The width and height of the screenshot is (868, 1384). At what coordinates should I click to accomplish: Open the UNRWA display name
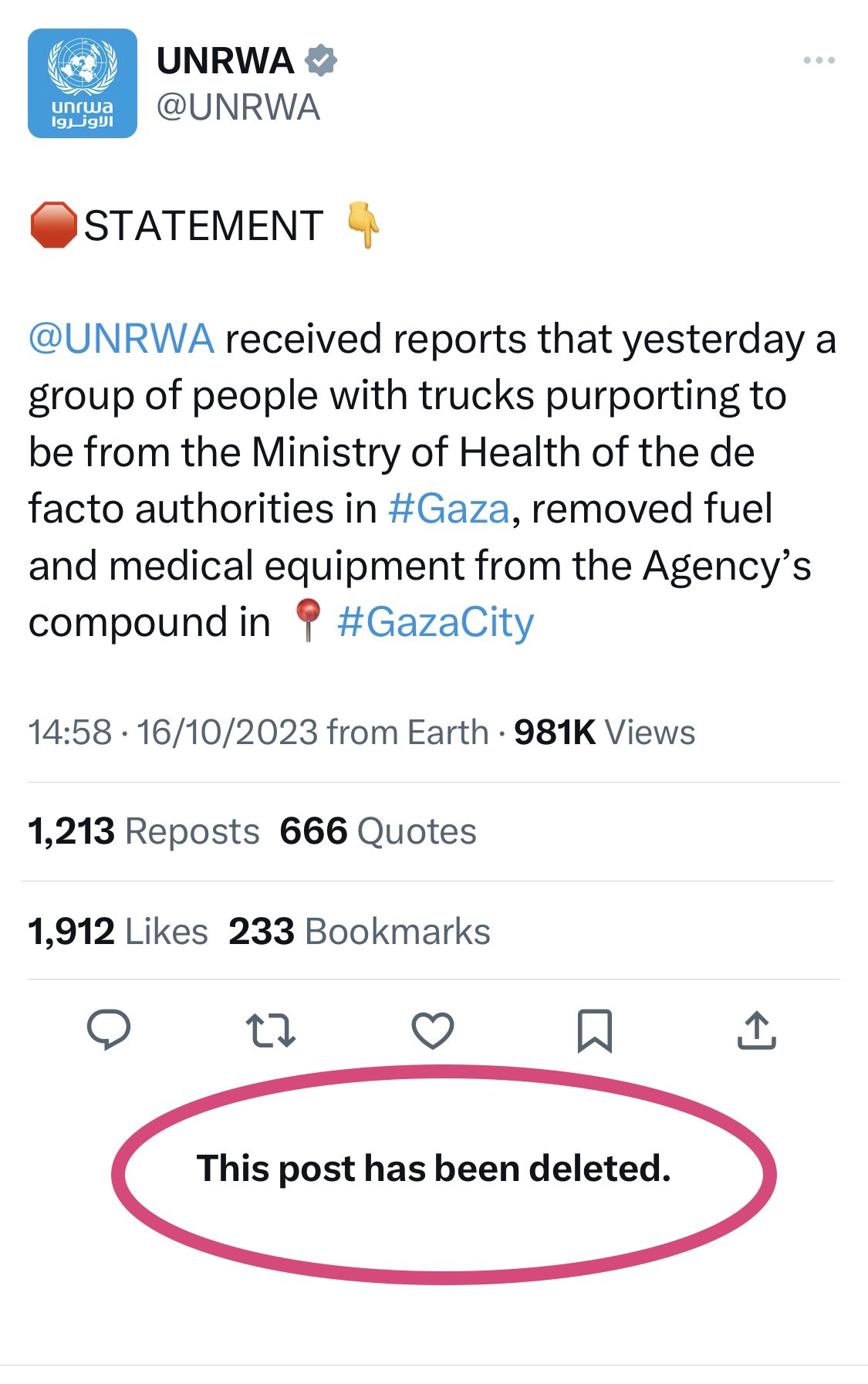click(x=225, y=61)
